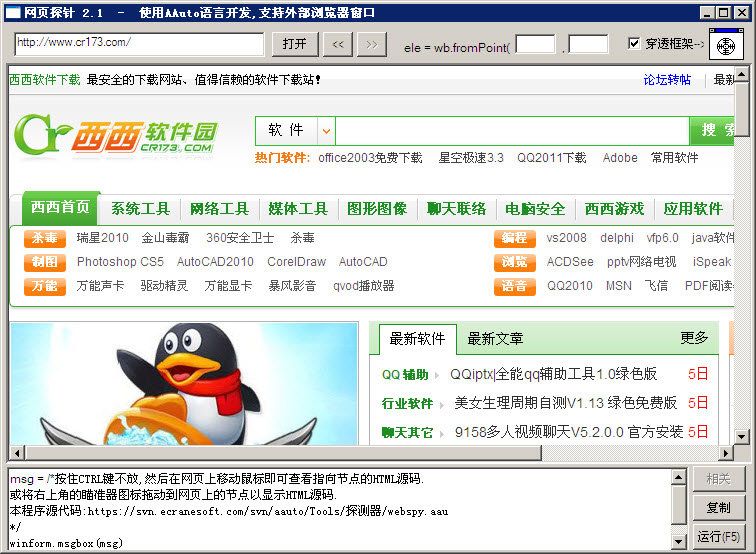Click the code pane scrollbar down arrow
The image size is (756, 554).
(678, 541)
